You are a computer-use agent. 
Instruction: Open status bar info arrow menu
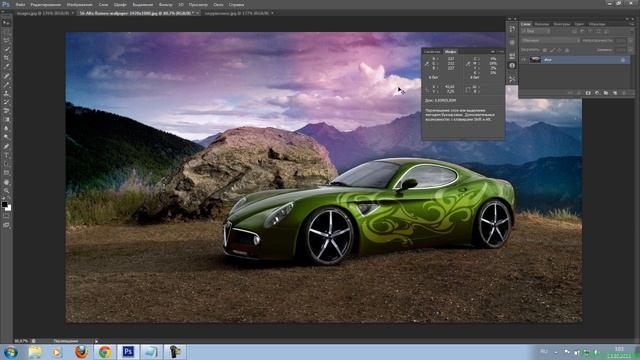pyautogui.click(x=96, y=341)
